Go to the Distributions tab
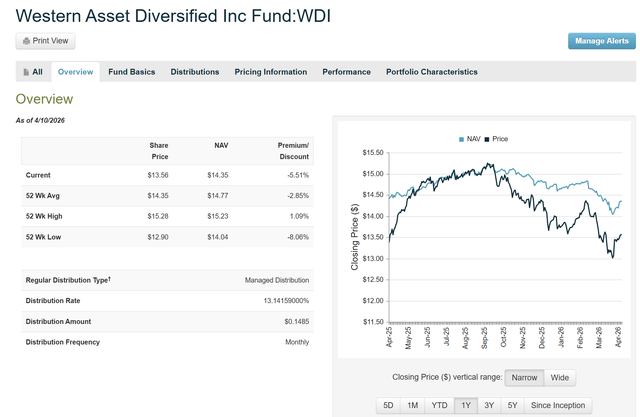Viewport: 640px width, 417px height. pyautogui.click(x=195, y=72)
